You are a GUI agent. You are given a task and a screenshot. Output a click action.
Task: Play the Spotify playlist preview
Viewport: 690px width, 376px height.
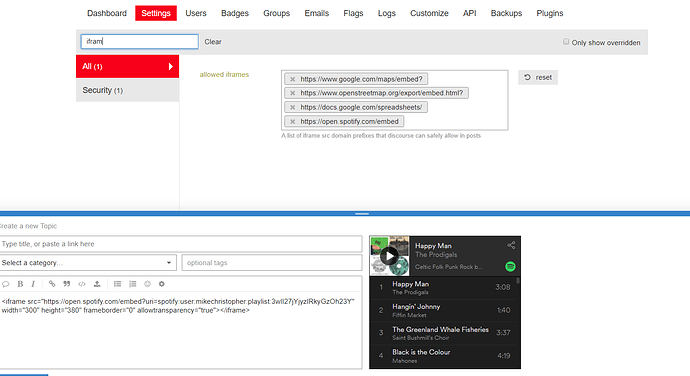389,256
